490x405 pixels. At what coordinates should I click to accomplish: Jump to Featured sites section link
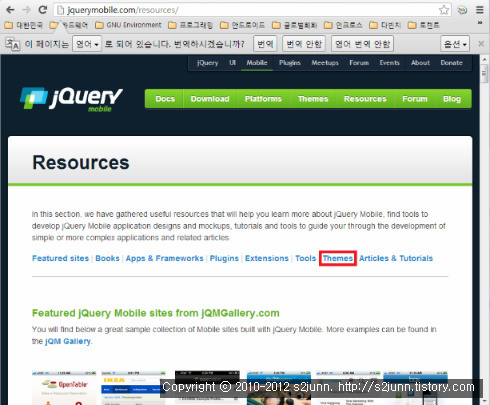(x=60, y=258)
